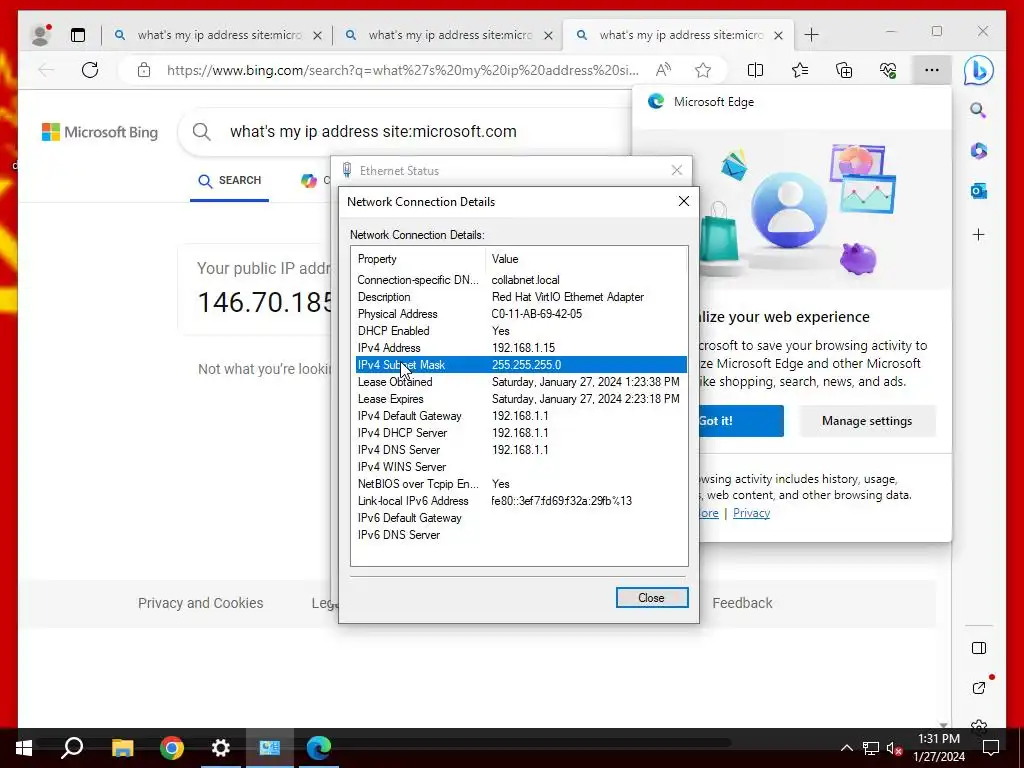
Task: Select the DHCP Enabled row
Action: (x=520, y=331)
